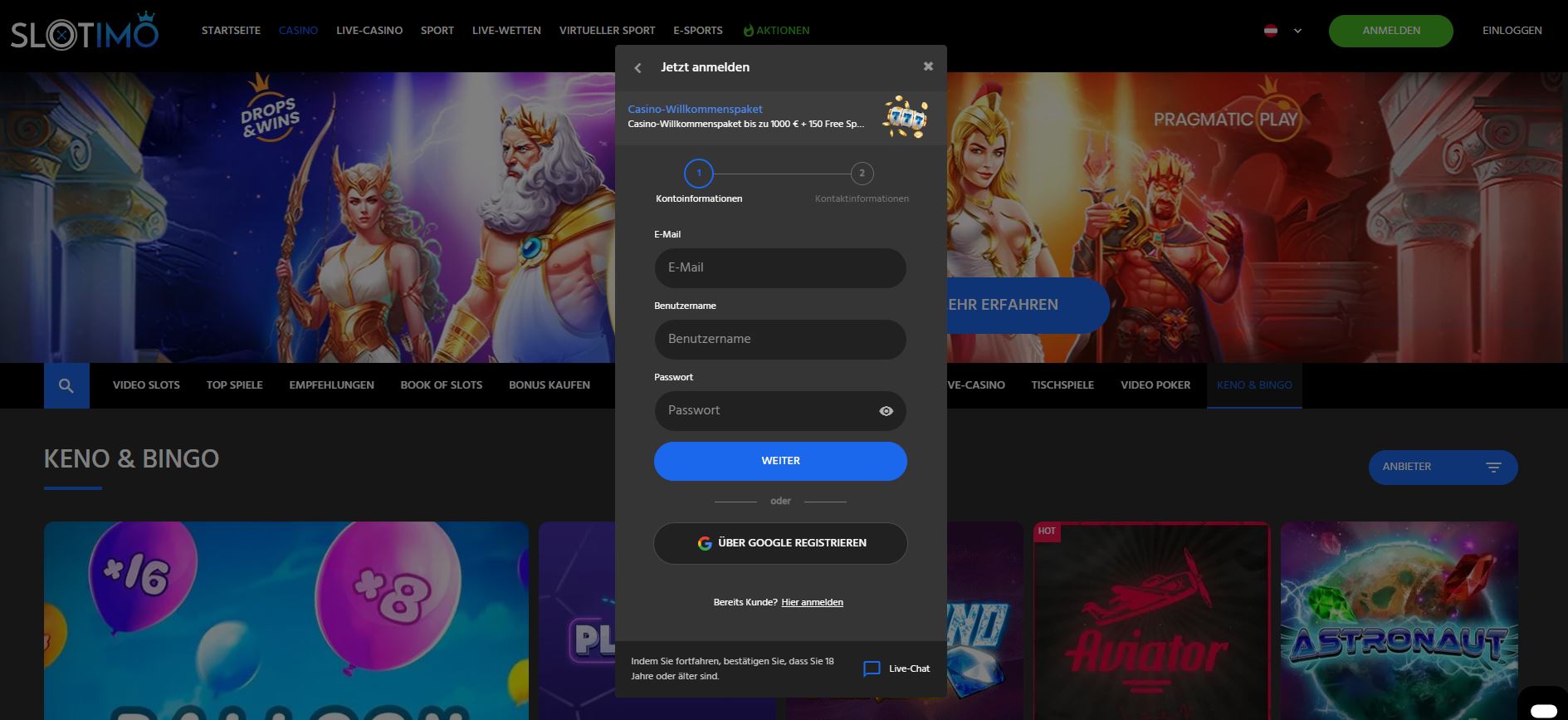Go to Casino in top navigation
This screenshot has width=1568, height=720.
pos(298,31)
